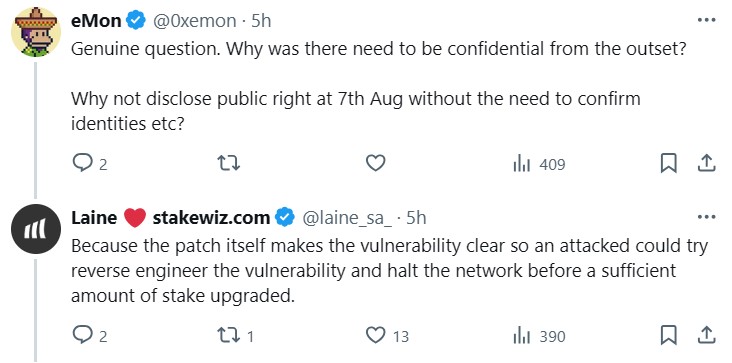Viewport: 732px width, 363px height.
Task: View analytics for Laine's 390 views
Action: pos(539,336)
